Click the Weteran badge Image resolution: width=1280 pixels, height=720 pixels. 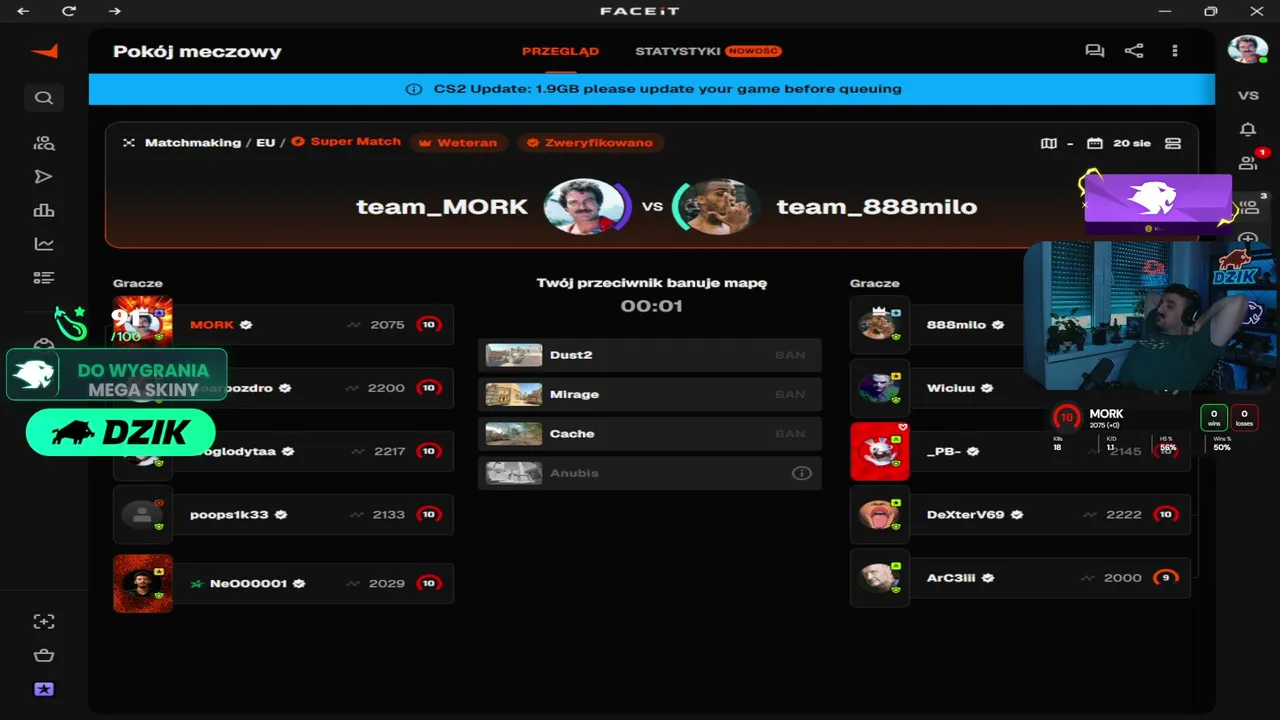tap(459, 143)
